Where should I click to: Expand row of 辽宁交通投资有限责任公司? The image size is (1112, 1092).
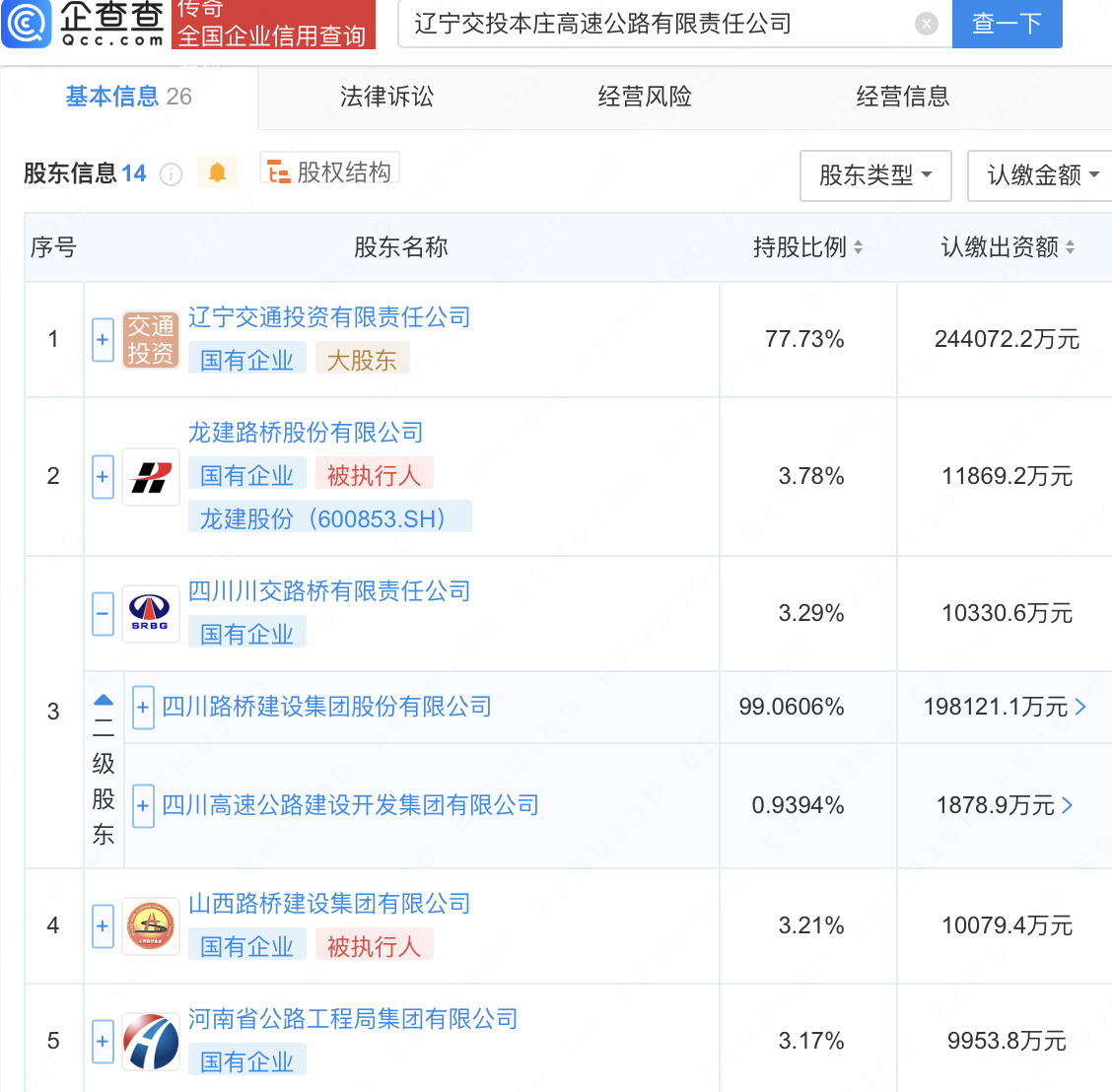point(103,340)
